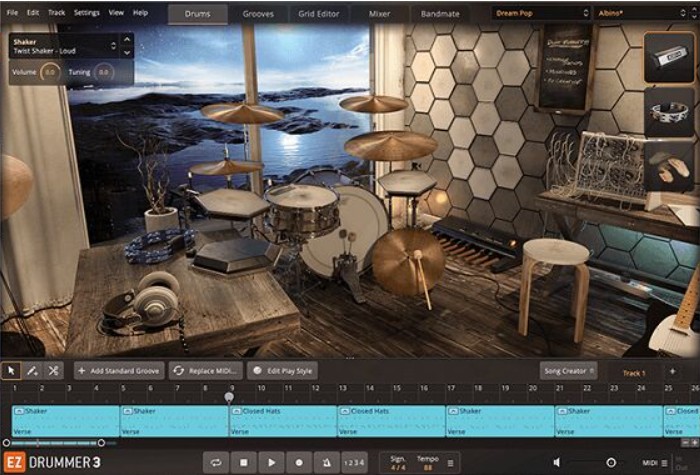Switch to the Bandmate tab

click(440, 14)
